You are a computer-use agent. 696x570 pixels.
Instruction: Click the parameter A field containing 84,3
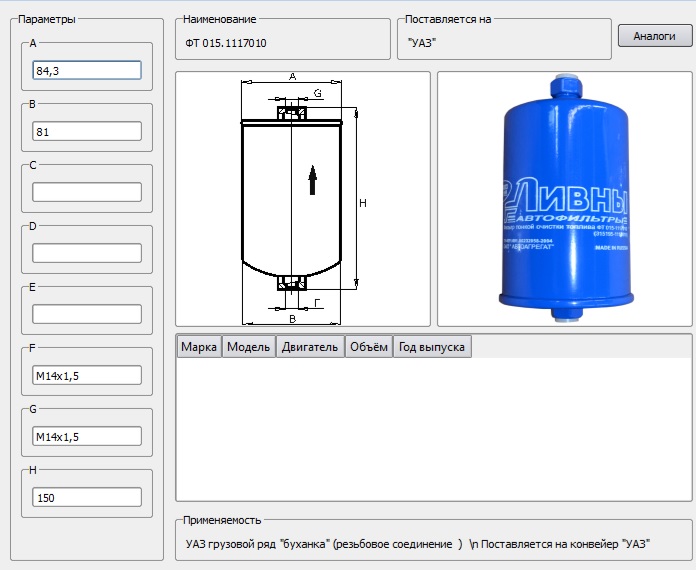pyautogui.click(x=86, y=71)
